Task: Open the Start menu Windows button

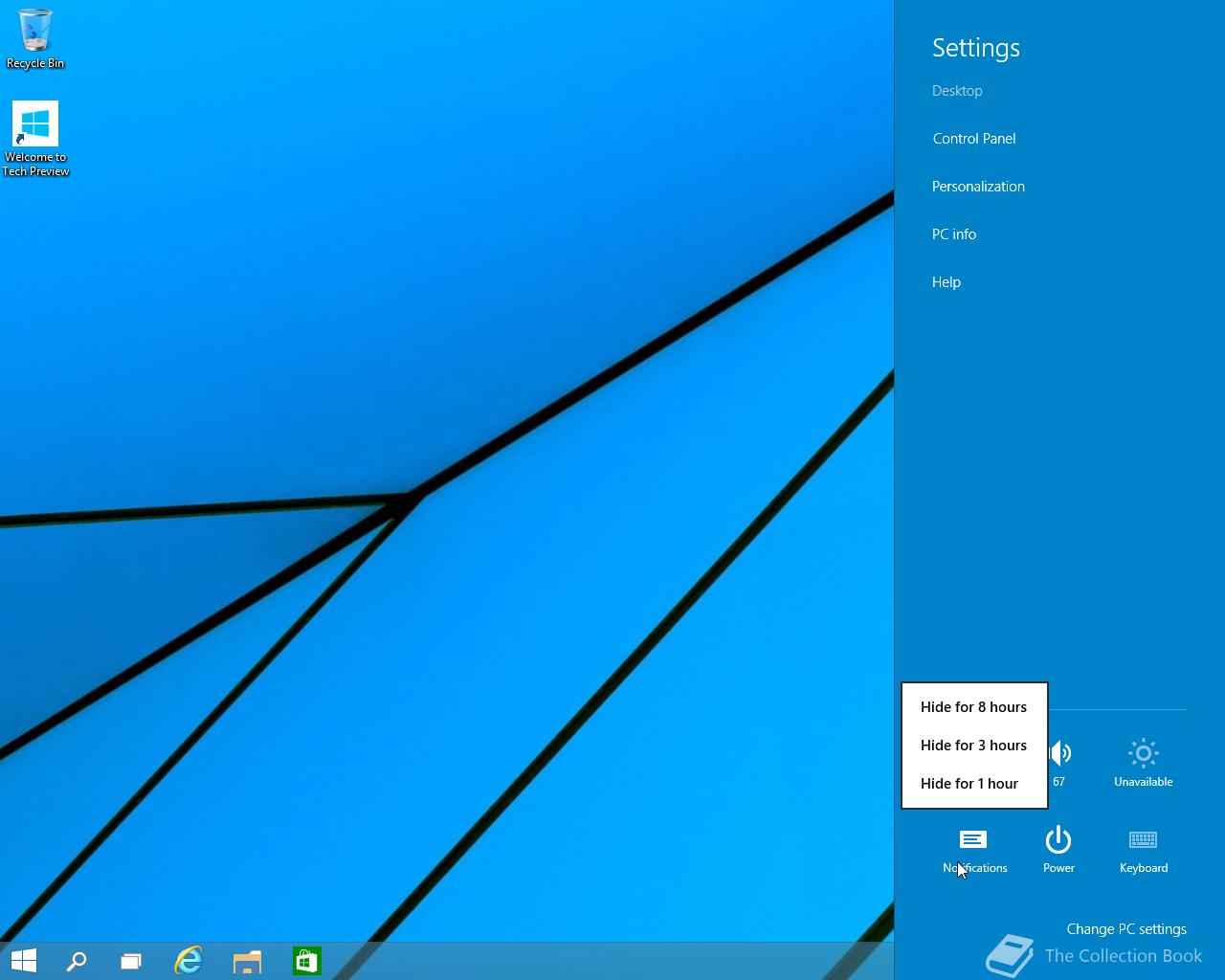Action: [x=23, y=961]
